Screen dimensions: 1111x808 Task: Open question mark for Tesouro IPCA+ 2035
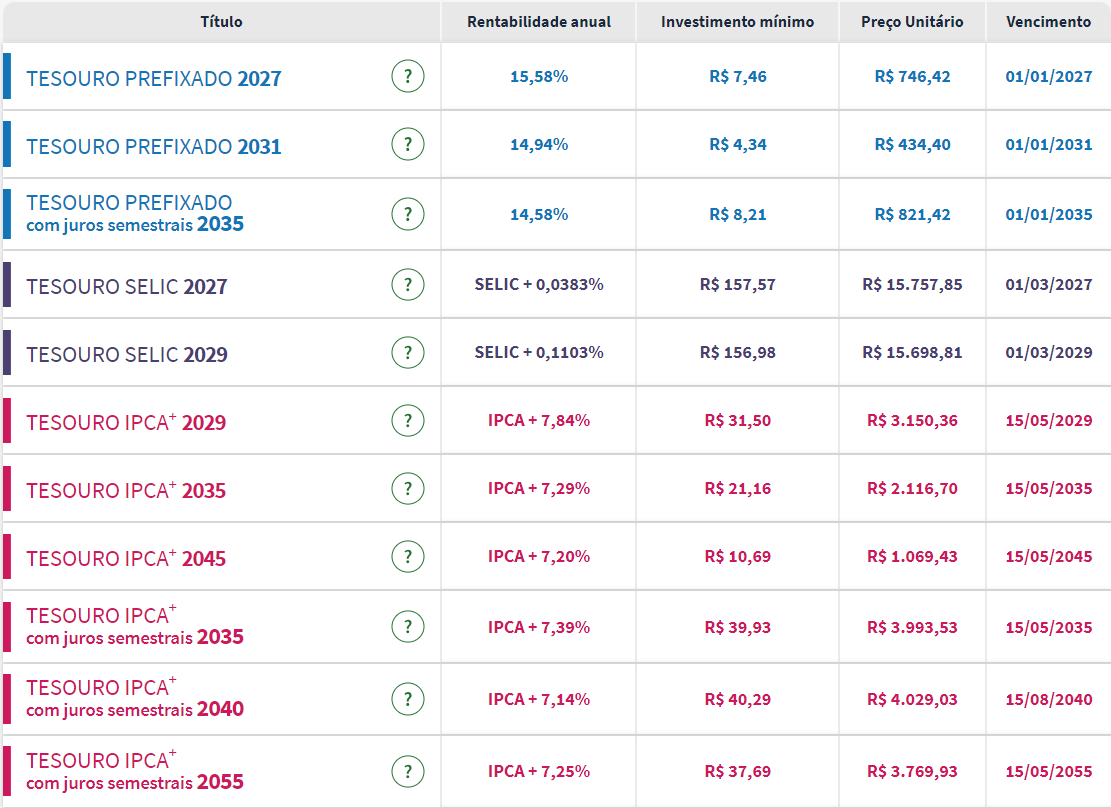coord(407,488)
